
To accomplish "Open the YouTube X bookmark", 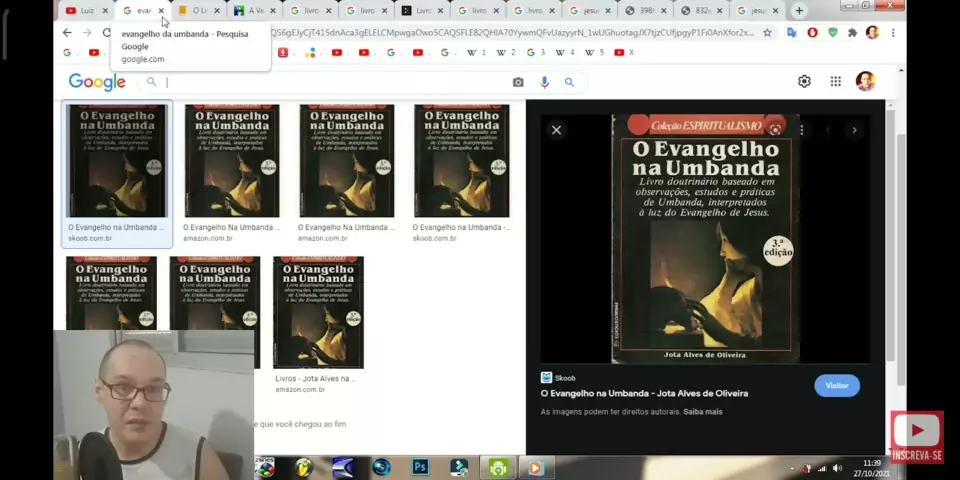I will point(623,53).
